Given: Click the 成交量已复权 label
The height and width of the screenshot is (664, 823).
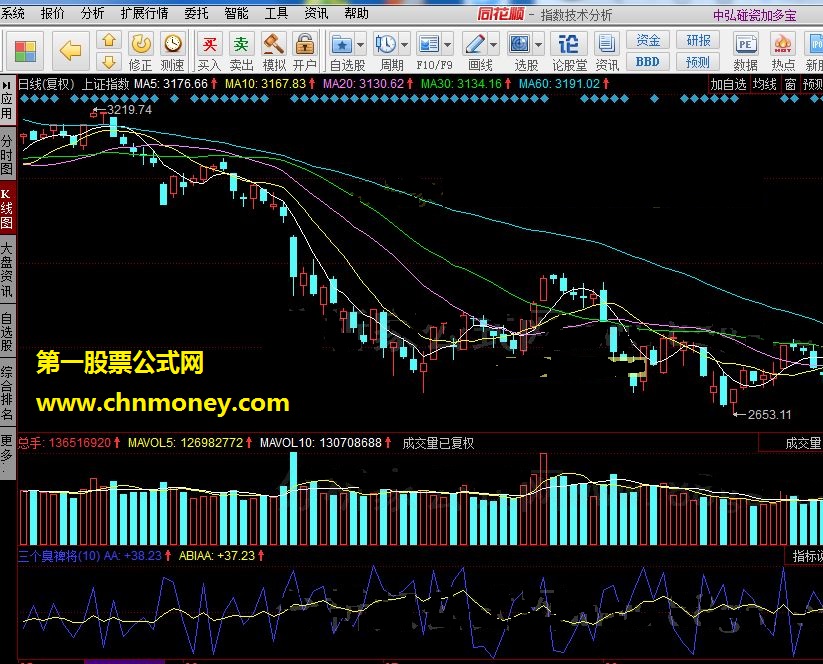Looking at the screenshot, I should (438, 443).
